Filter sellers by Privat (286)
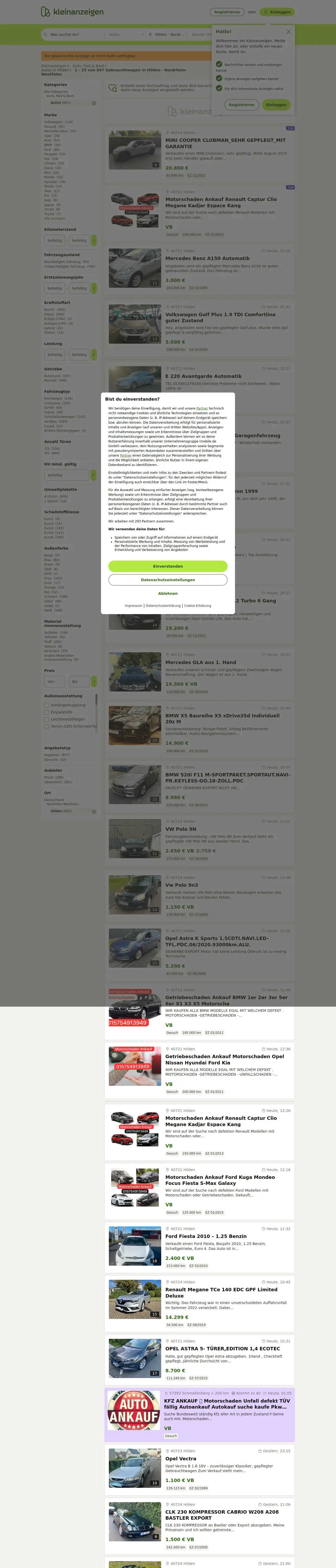The height and width of the screenshot is (1568, 336). (x=54, y=777)
